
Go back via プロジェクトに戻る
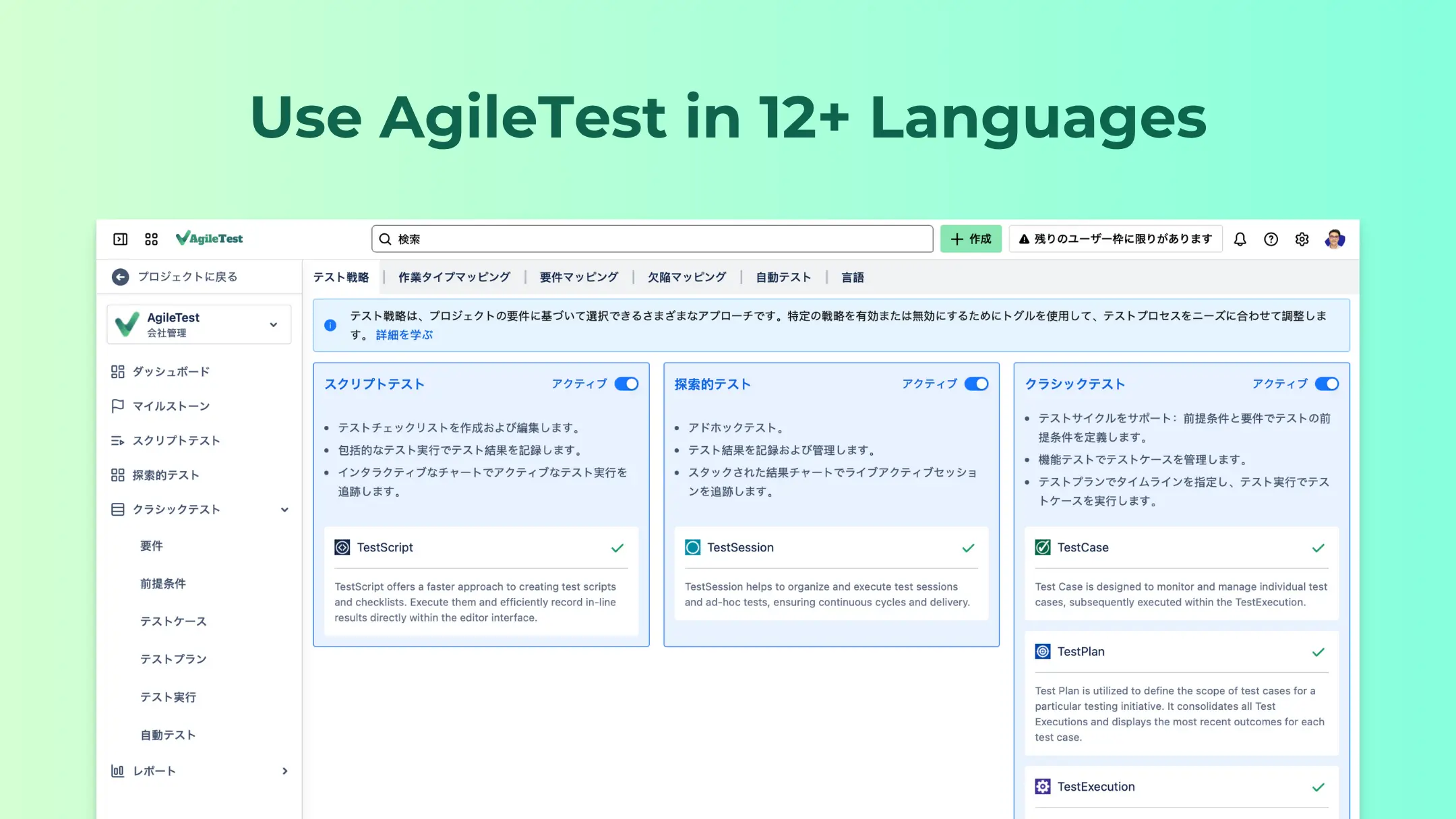[187, 277]
